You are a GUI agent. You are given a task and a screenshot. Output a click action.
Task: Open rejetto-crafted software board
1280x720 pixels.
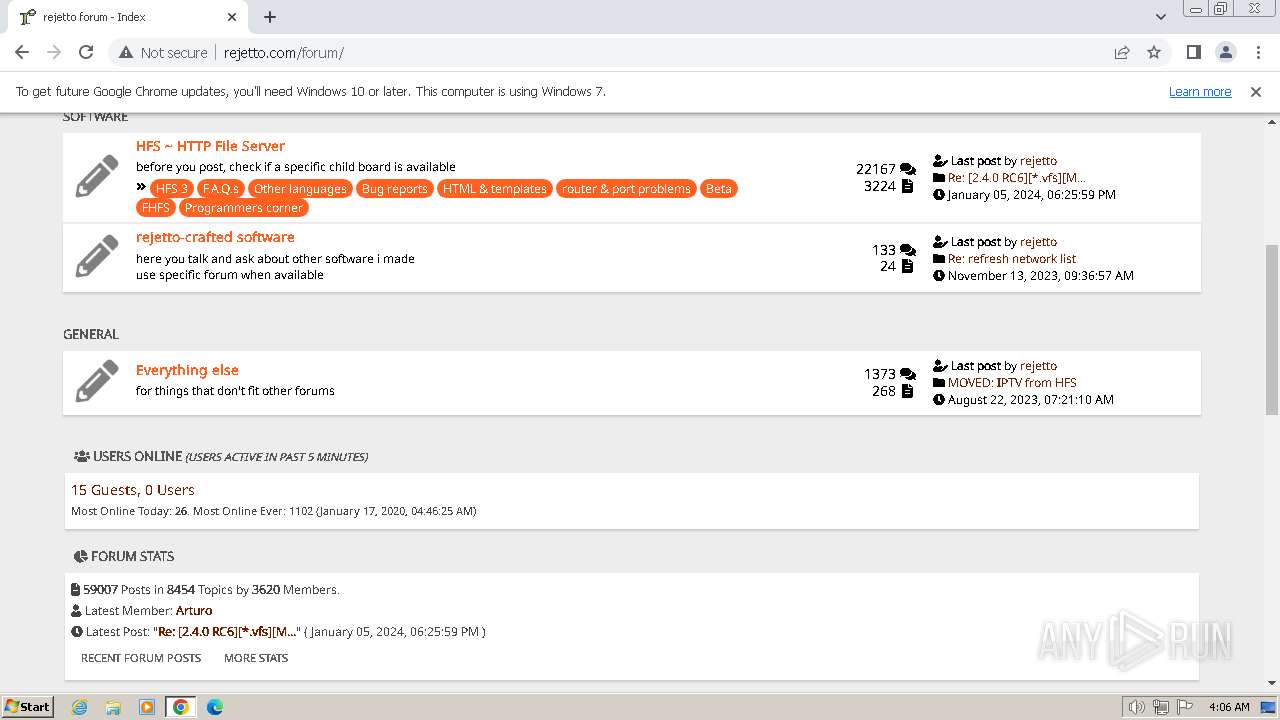[x=215, y=237]
